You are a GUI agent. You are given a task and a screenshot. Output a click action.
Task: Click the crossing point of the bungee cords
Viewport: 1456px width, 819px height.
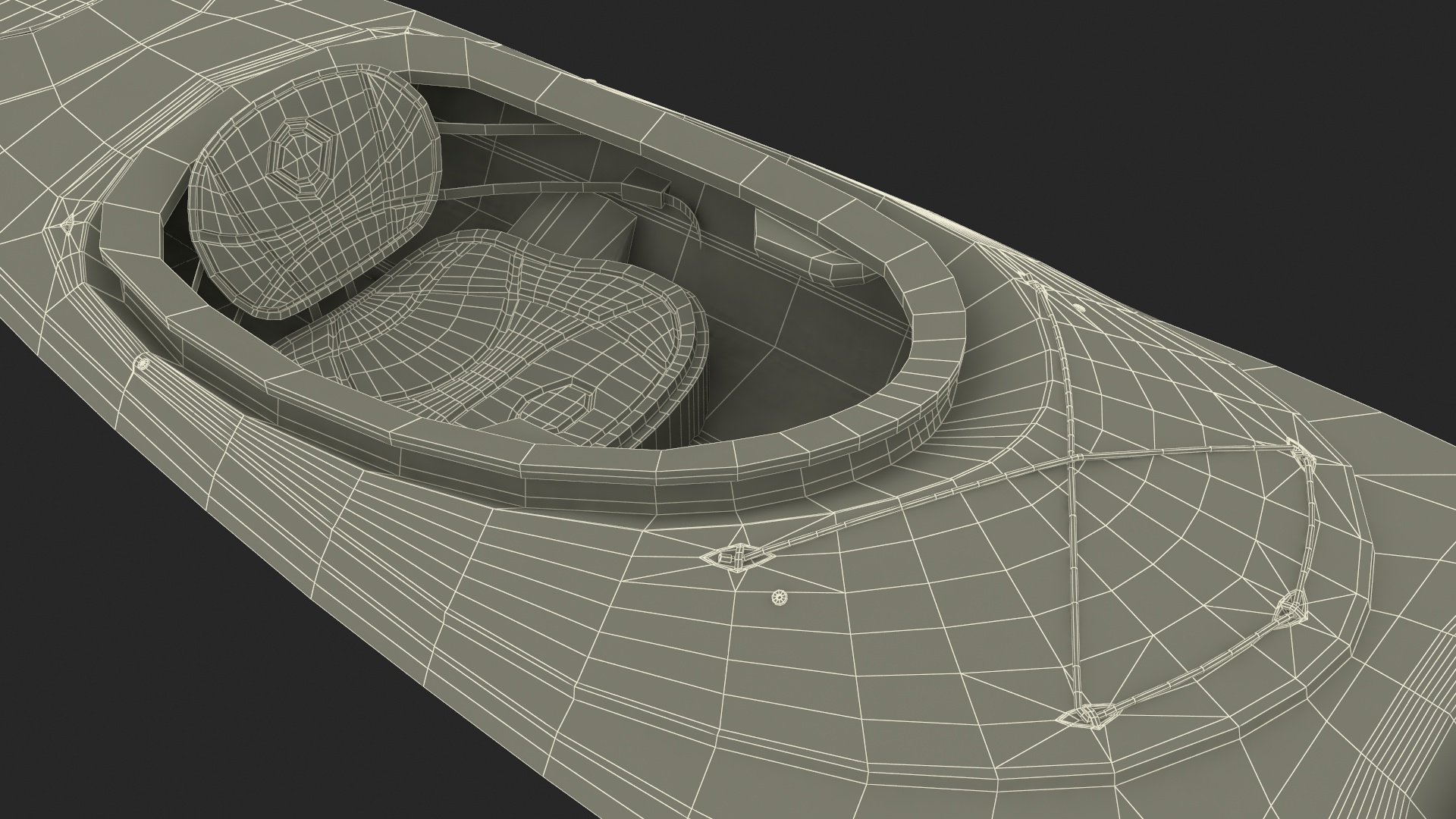1071,460
